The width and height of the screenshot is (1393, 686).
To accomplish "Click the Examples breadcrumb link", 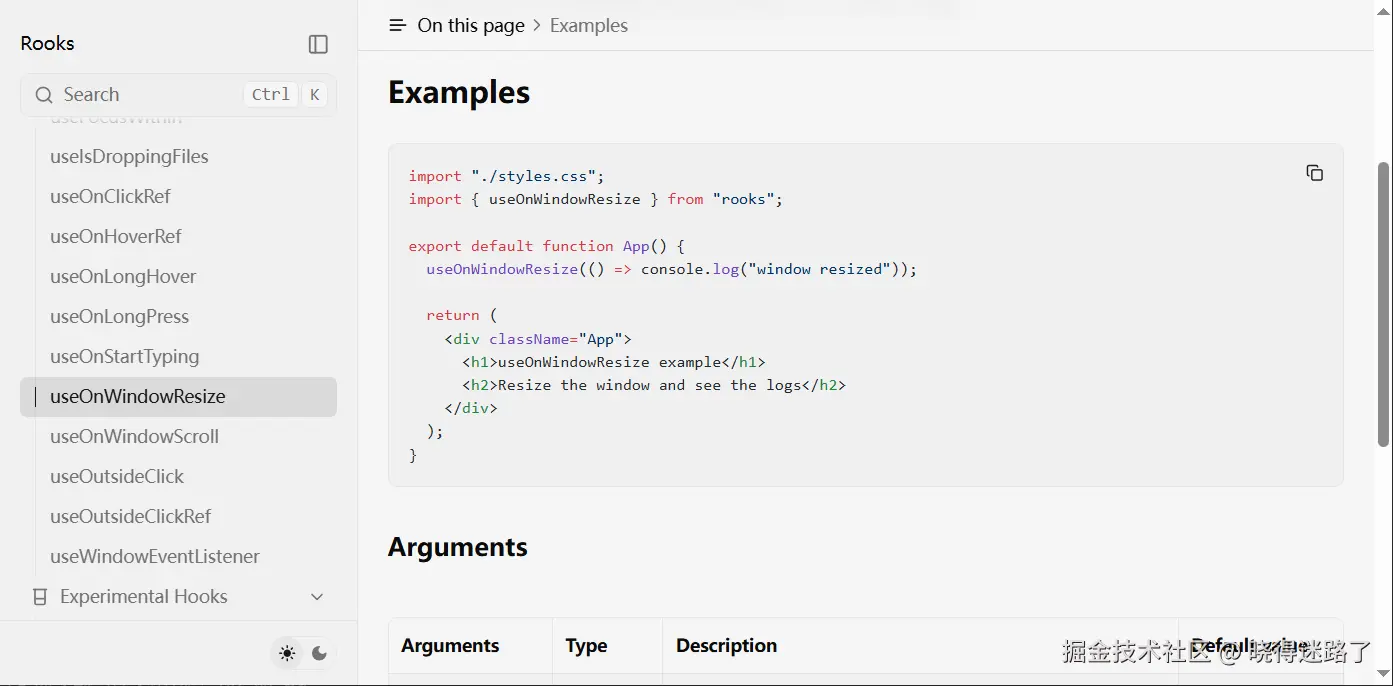I will [588, 26].
